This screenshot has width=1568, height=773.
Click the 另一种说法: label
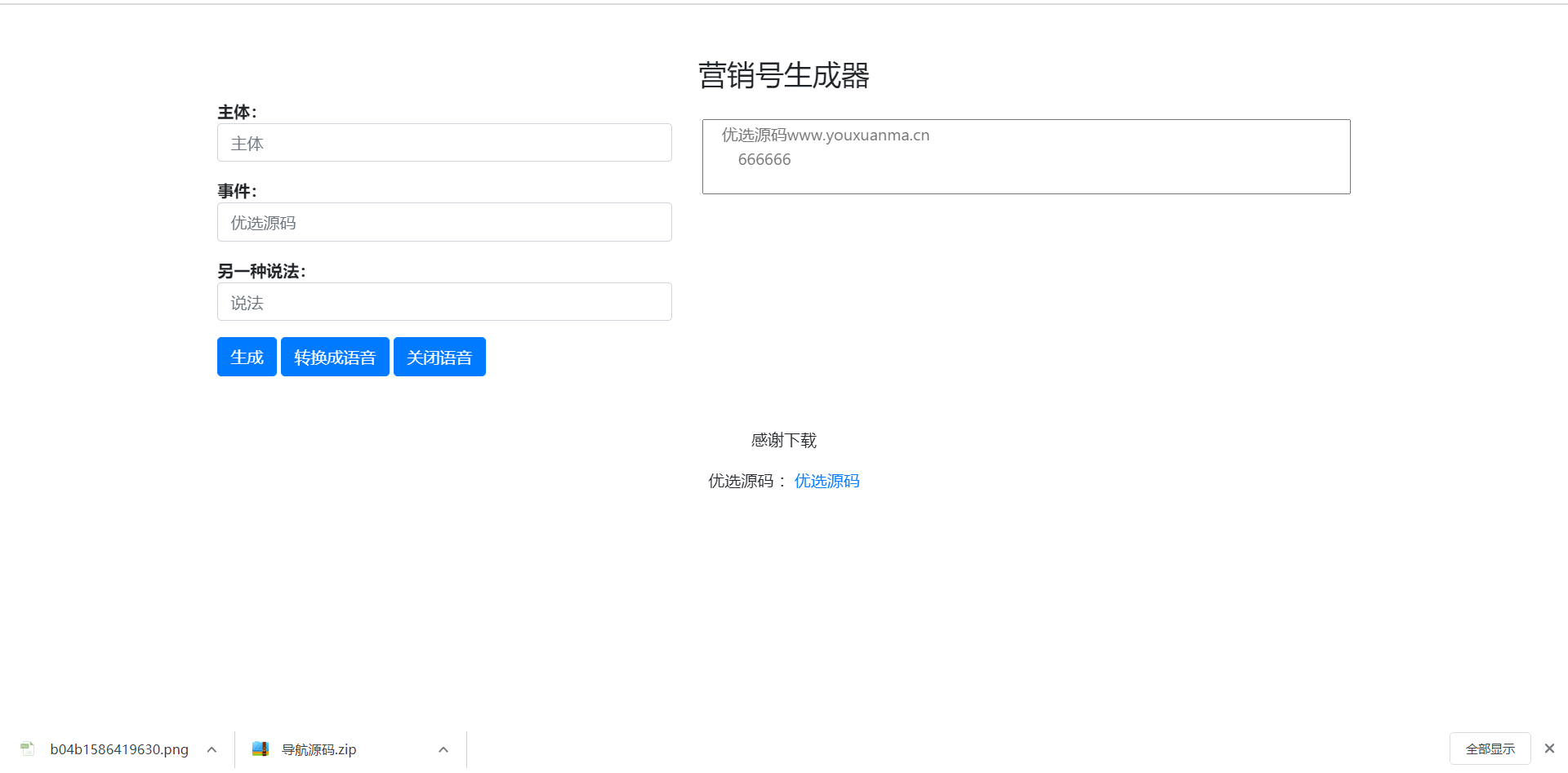pos(261,271)
